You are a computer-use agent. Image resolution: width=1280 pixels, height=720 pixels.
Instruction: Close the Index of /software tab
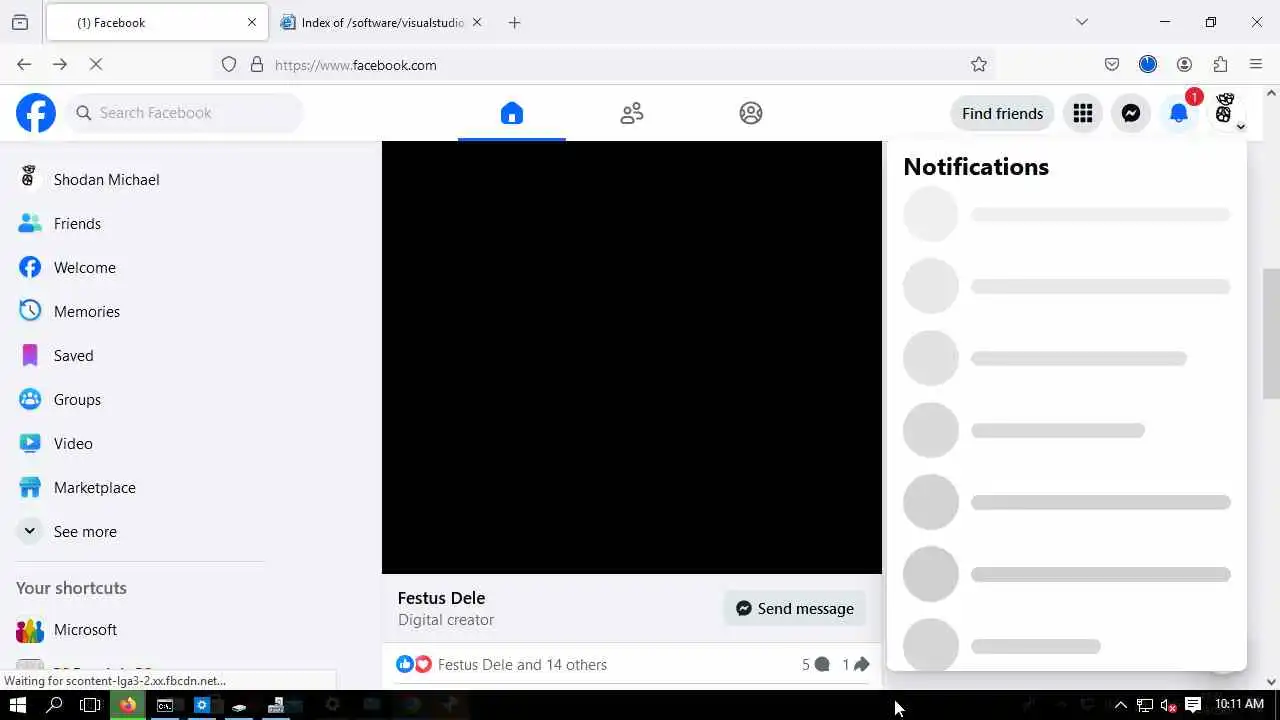click(x=477, y=22)
